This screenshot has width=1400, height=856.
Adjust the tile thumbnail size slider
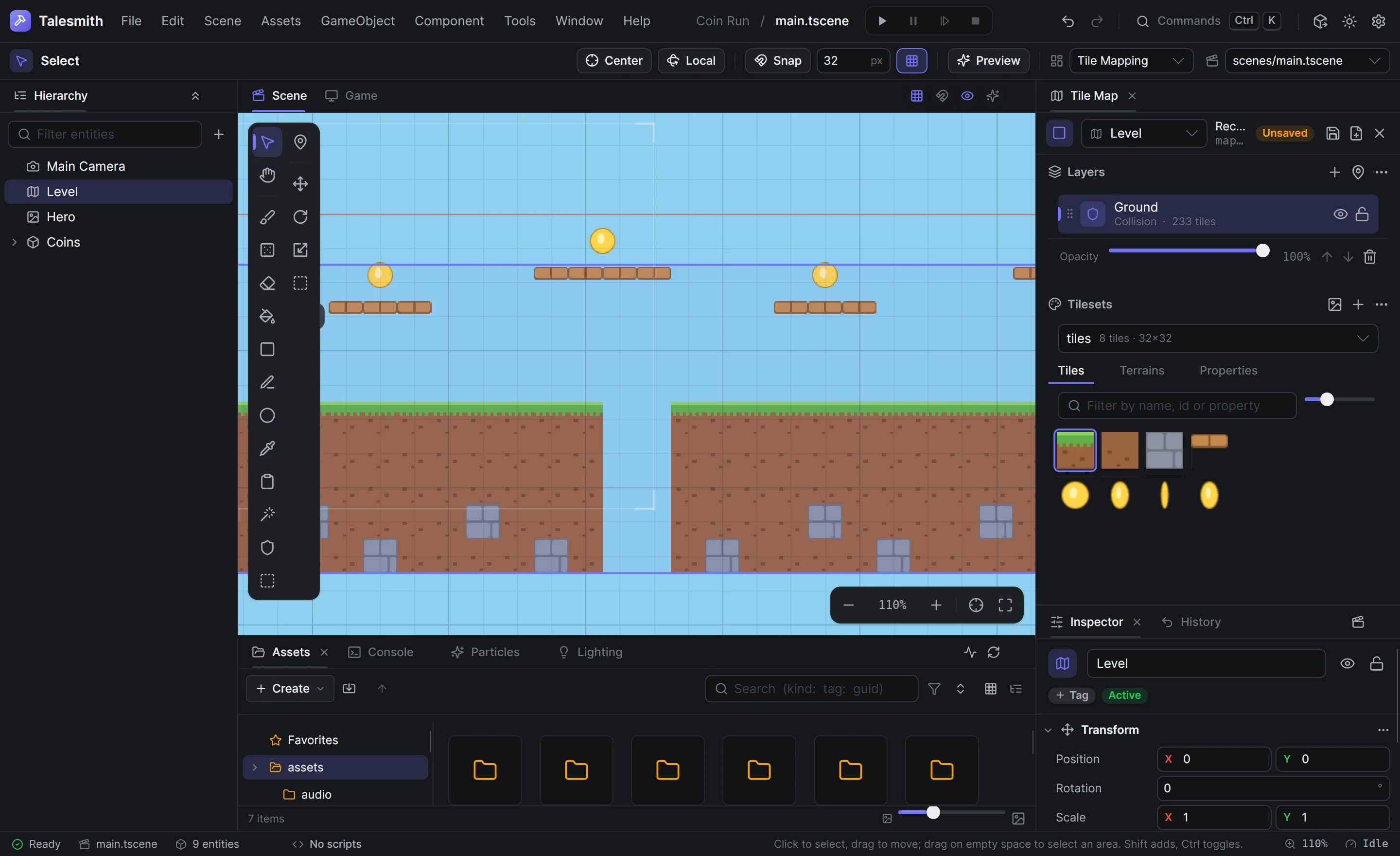tap(1339, 400)
